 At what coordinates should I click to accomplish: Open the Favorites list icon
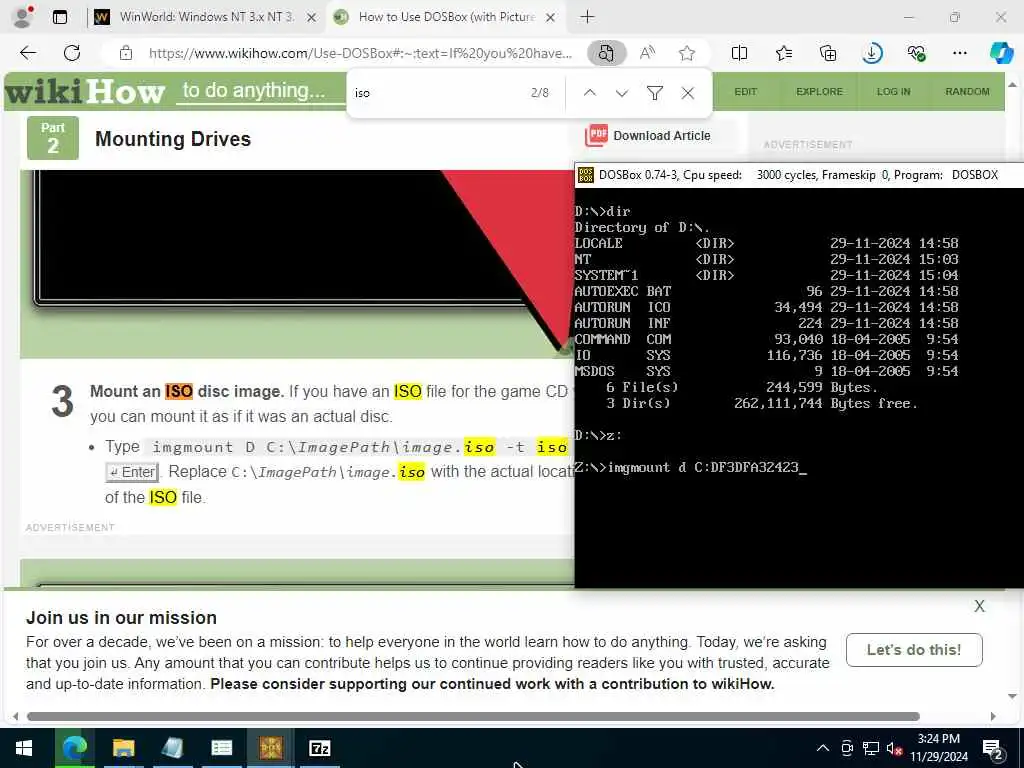pyautogui.click(x=784, y=53)
